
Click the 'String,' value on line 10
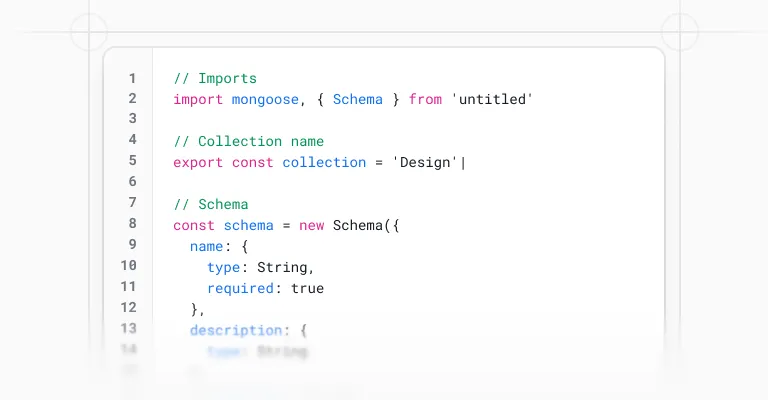(286, 267)
